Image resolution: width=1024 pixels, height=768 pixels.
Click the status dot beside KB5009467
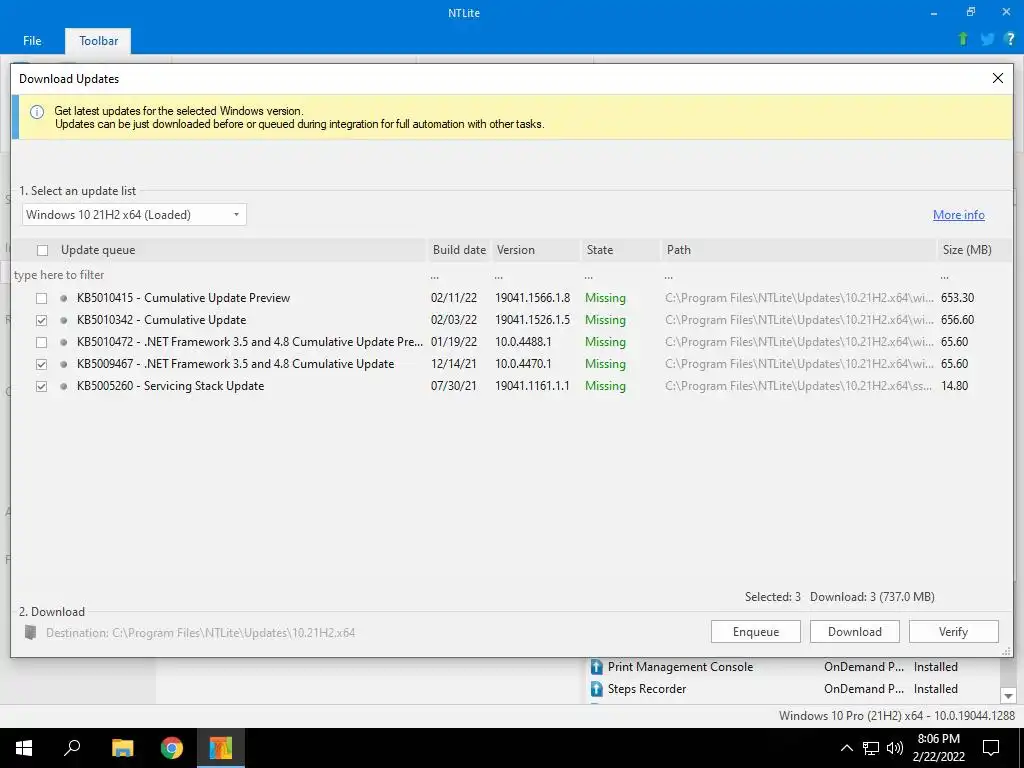(x=63, y=364)
